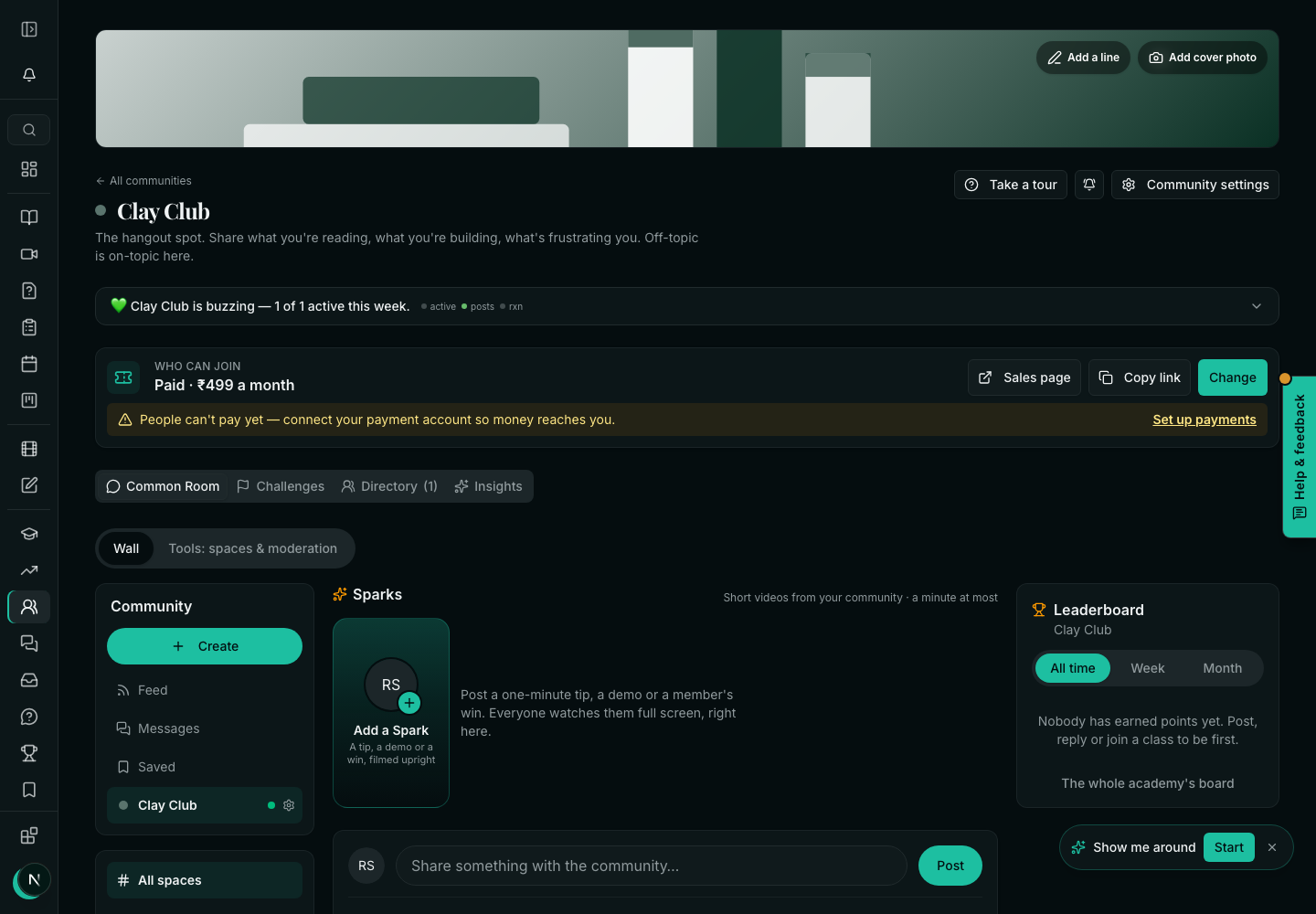Open the N profile avatar

(34, 880)
